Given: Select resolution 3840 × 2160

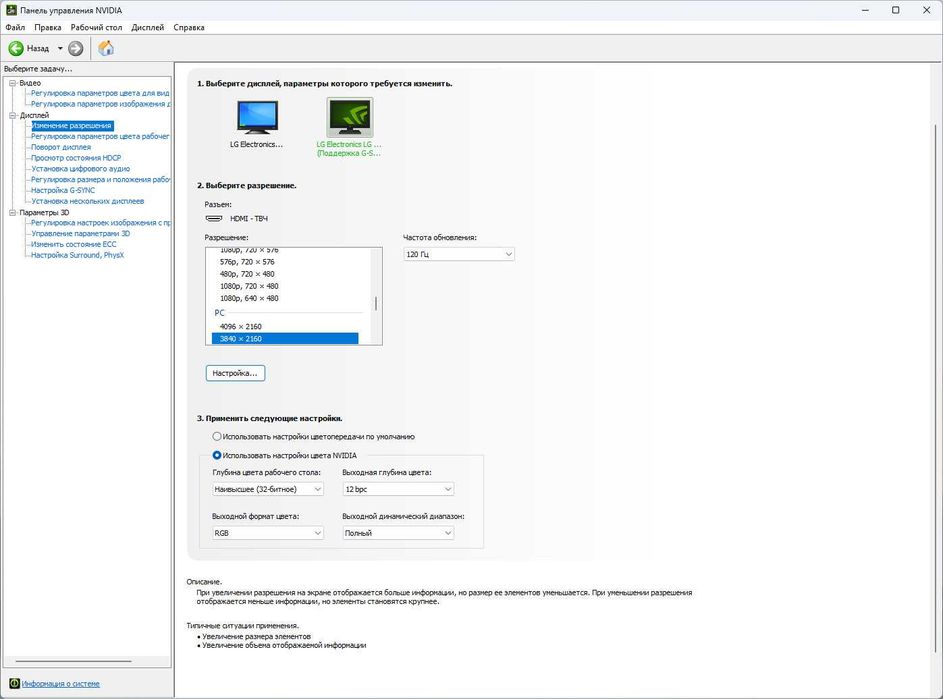Looking at the screenshot, I should pyautogui.click(x=285, y=339).
